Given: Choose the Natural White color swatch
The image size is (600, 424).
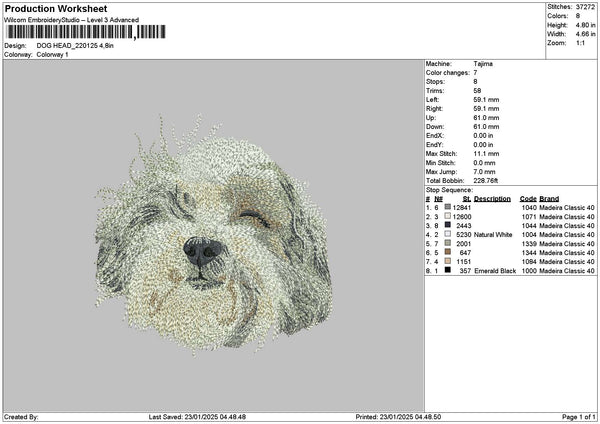Looking at the screenshot, I should (x=447, y=234).
